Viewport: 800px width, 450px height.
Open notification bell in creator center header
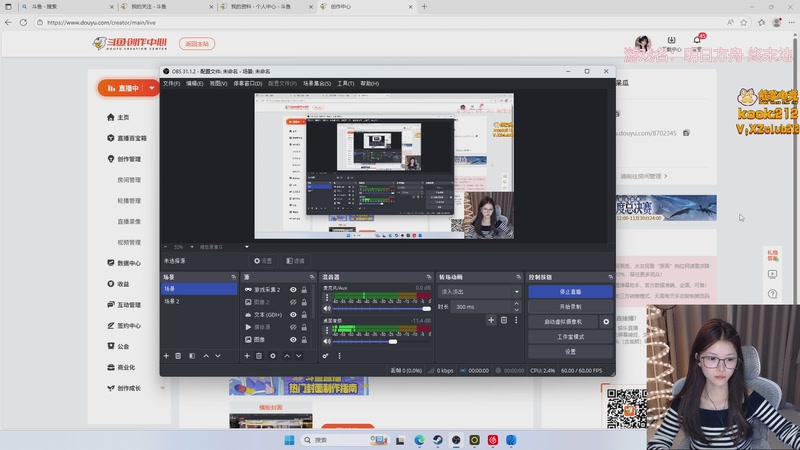697,40
